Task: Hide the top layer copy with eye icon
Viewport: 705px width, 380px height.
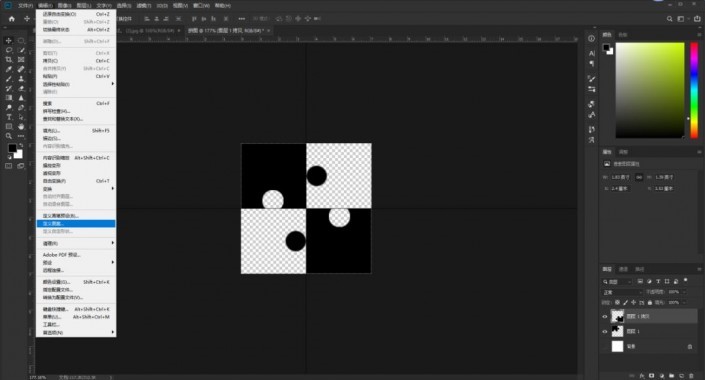Action: tap(605, 317)
